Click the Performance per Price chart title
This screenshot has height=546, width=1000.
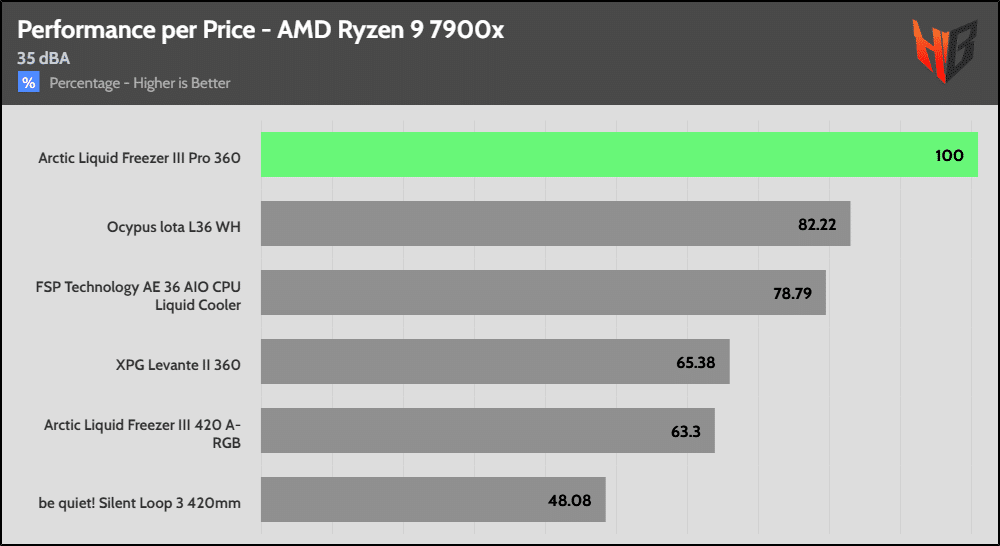pos(260,30)
